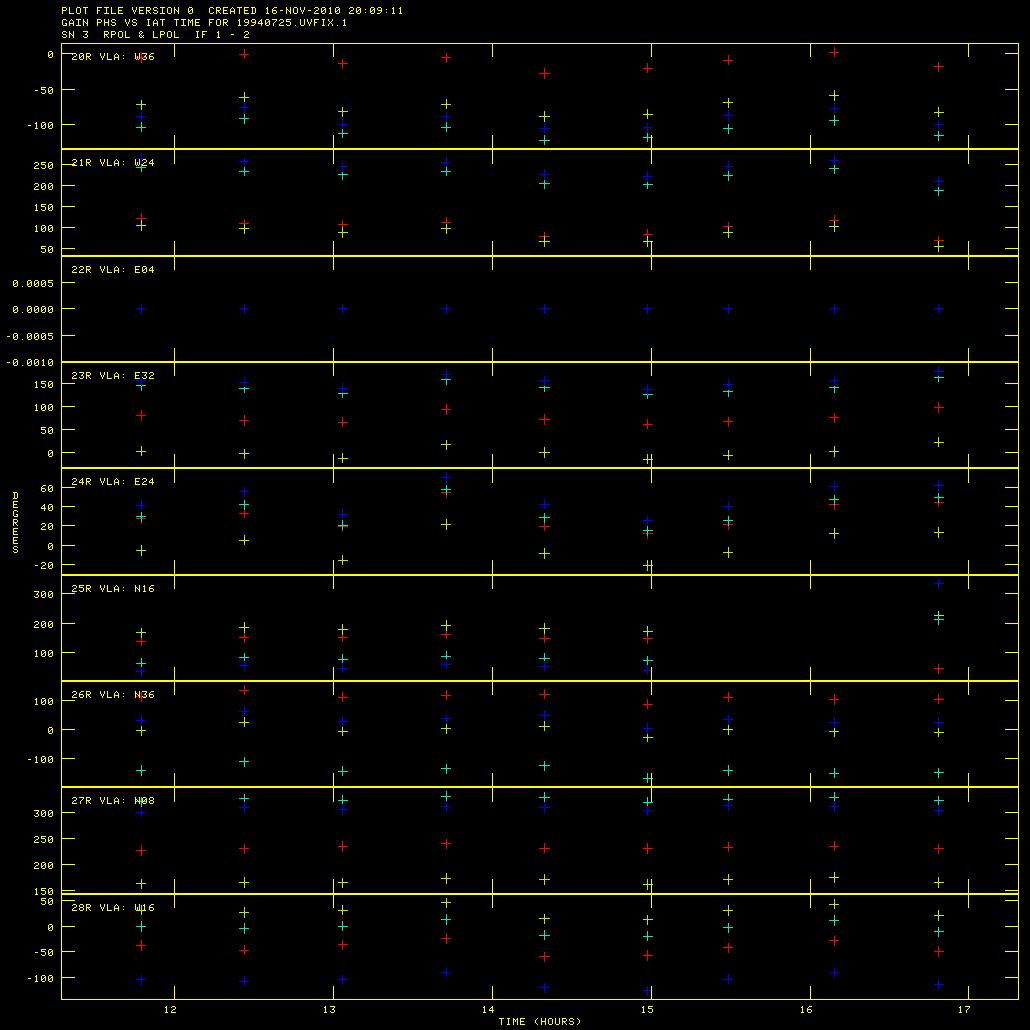The image size is (1030, 1030).
Task: Click the 26R VLA: N36 panel label
Action: tap(112, 695)
